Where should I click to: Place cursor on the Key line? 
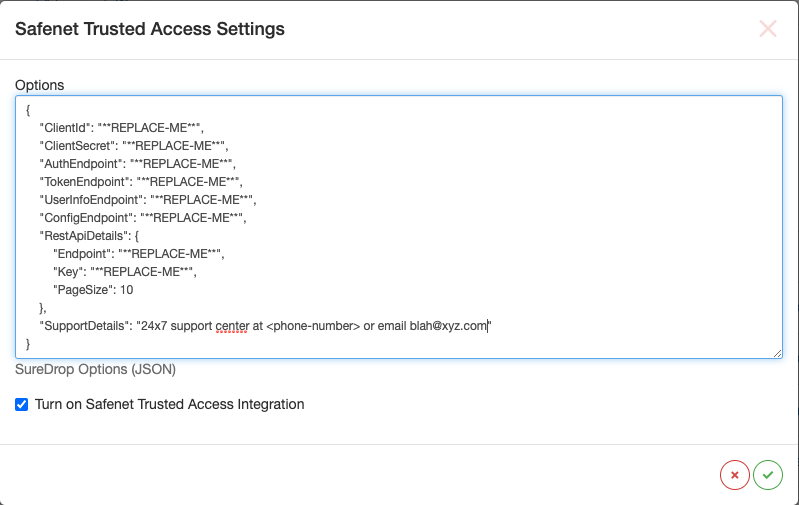tap(125, 272)
